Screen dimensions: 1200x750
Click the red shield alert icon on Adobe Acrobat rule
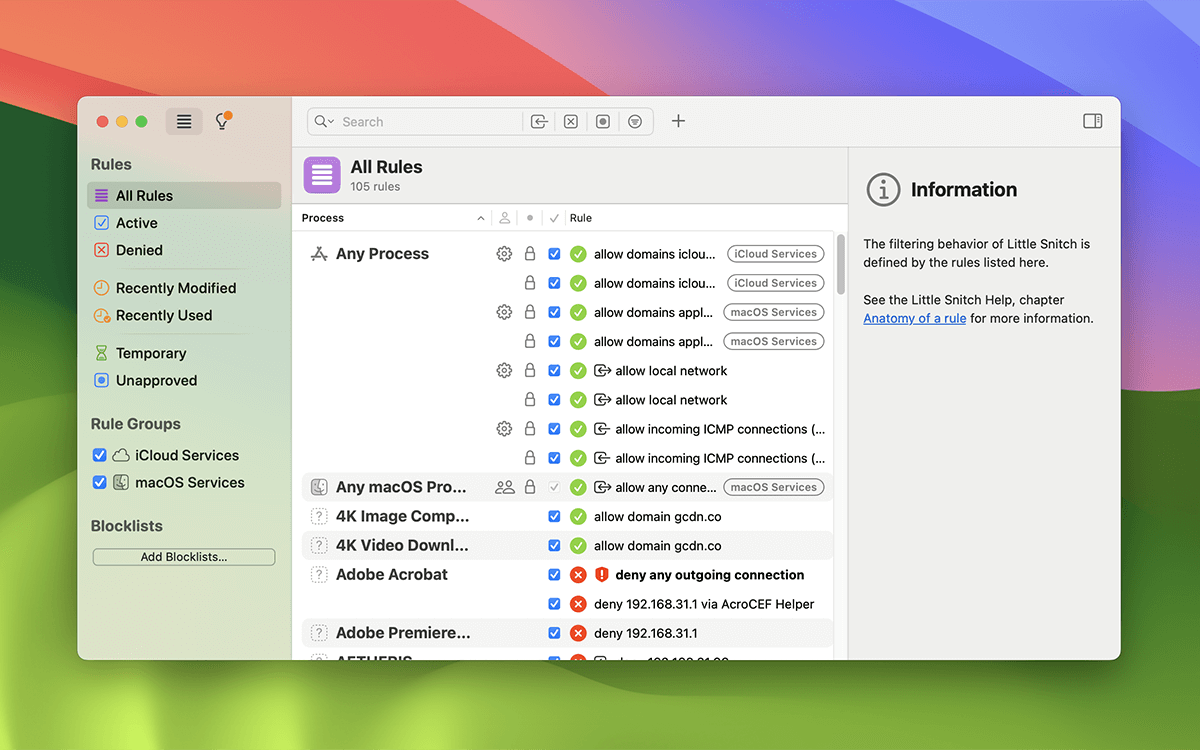[601, 575]
